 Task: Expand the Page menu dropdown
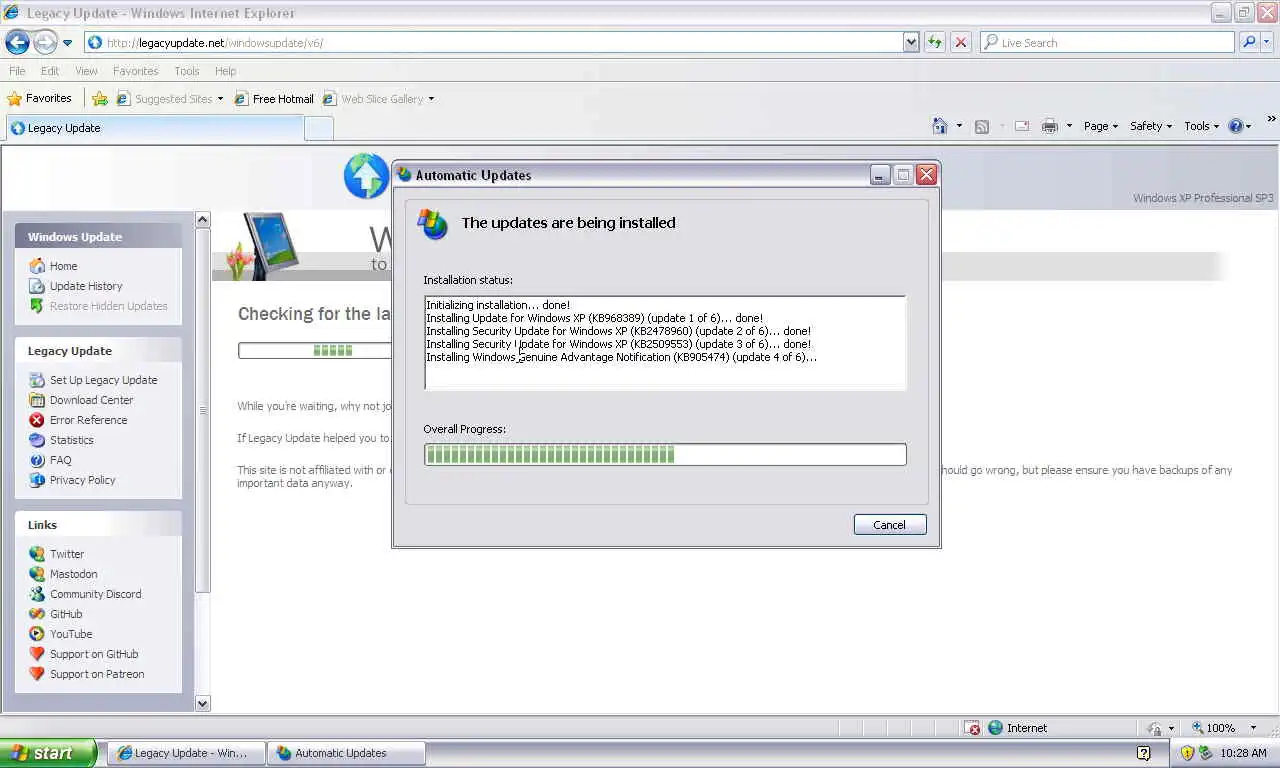[1101, 126]
